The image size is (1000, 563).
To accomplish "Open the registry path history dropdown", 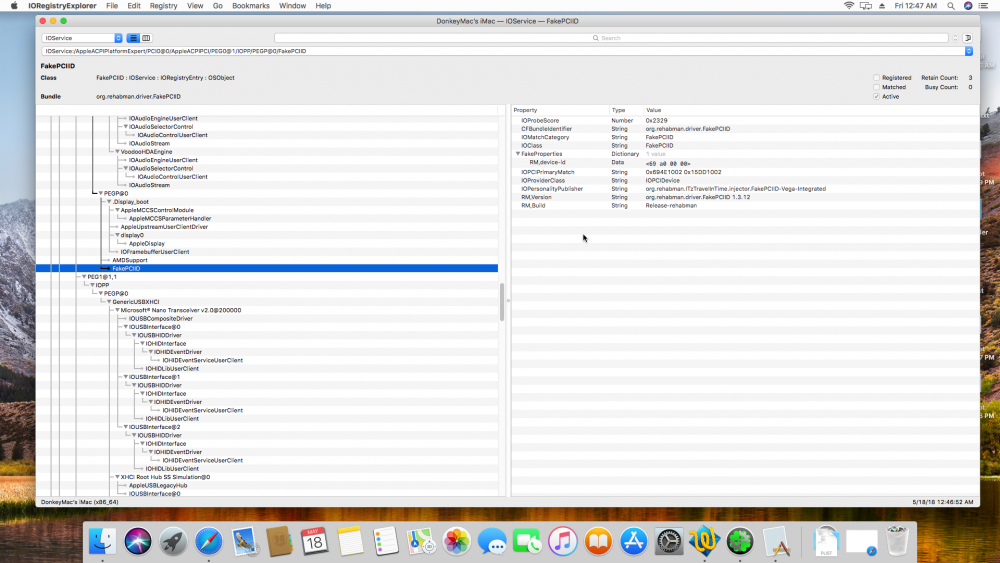I will pyautogui.click(x=969, y=51).
